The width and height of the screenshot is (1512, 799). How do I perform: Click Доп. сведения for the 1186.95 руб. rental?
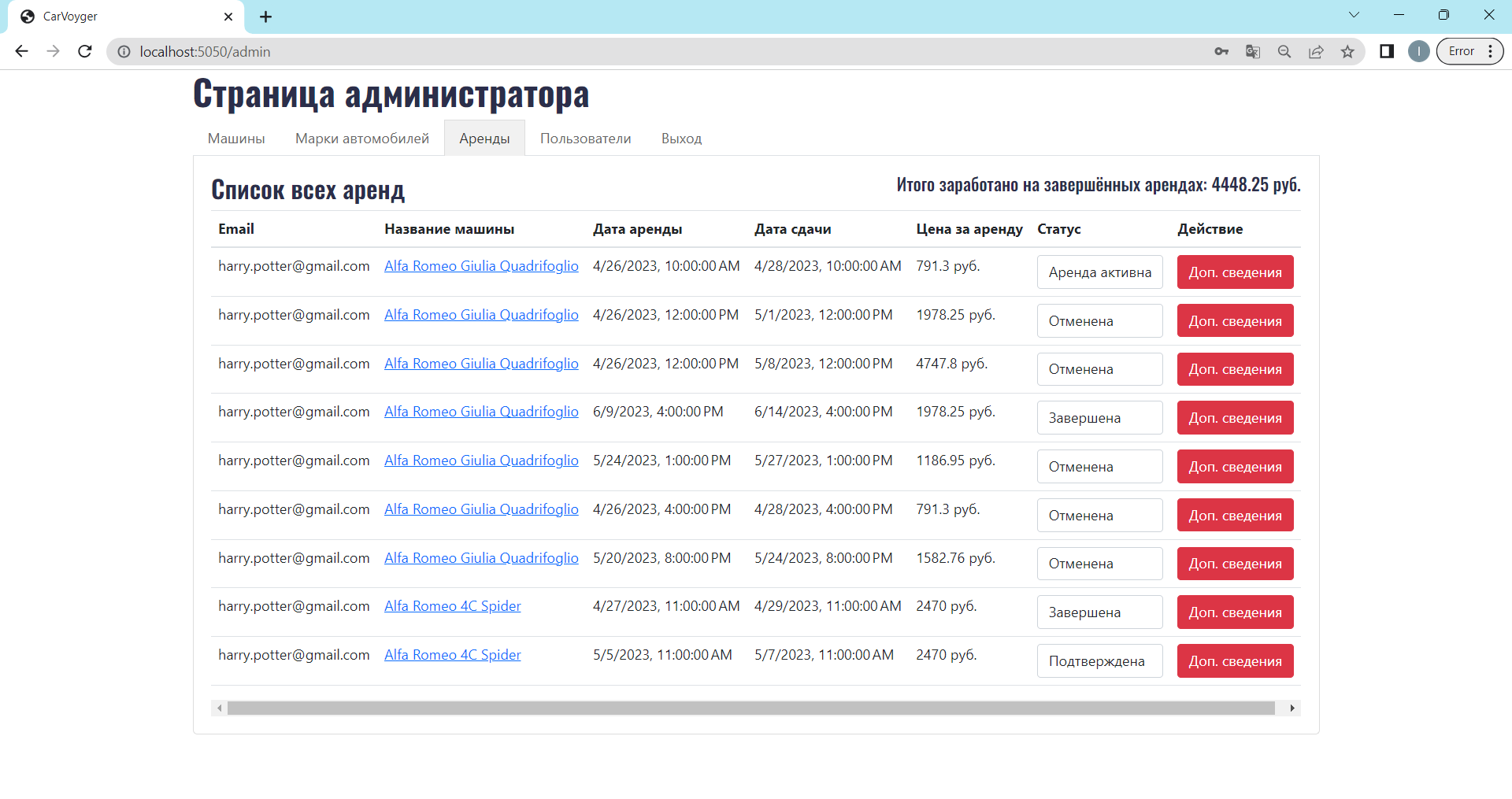(1235, 467)
